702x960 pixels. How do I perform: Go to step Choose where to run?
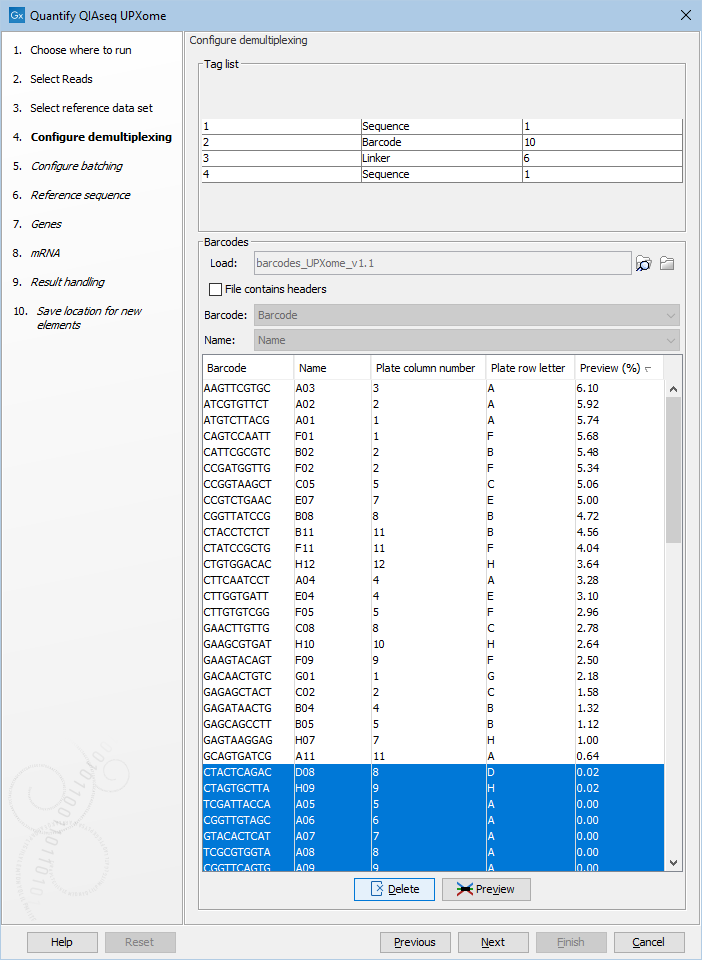[81, 50]
